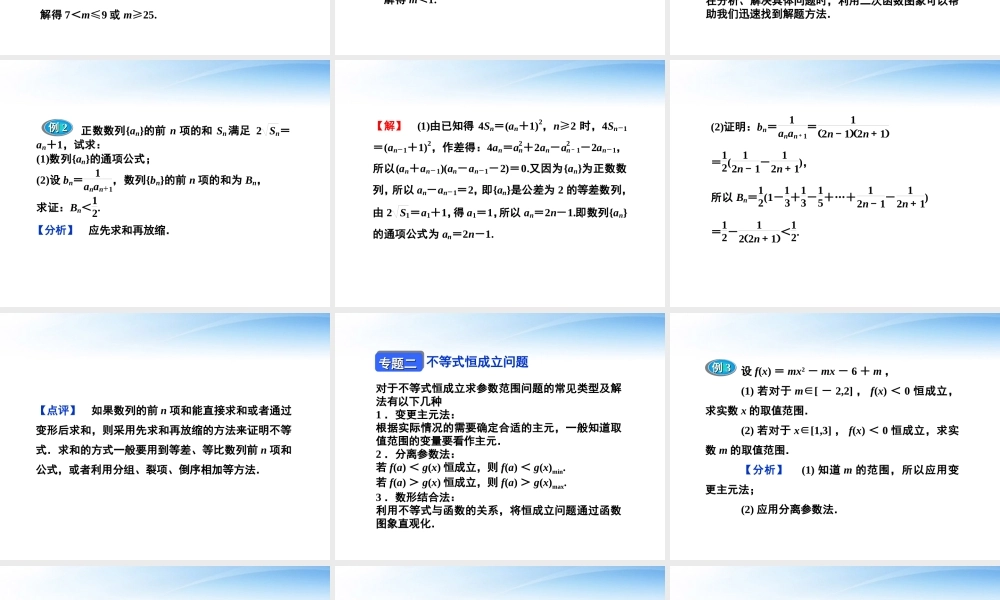Viewport: 1000px width, 600px height.
Task: Click the heading 不等式恒成立问题
Action: coord(477,362)
